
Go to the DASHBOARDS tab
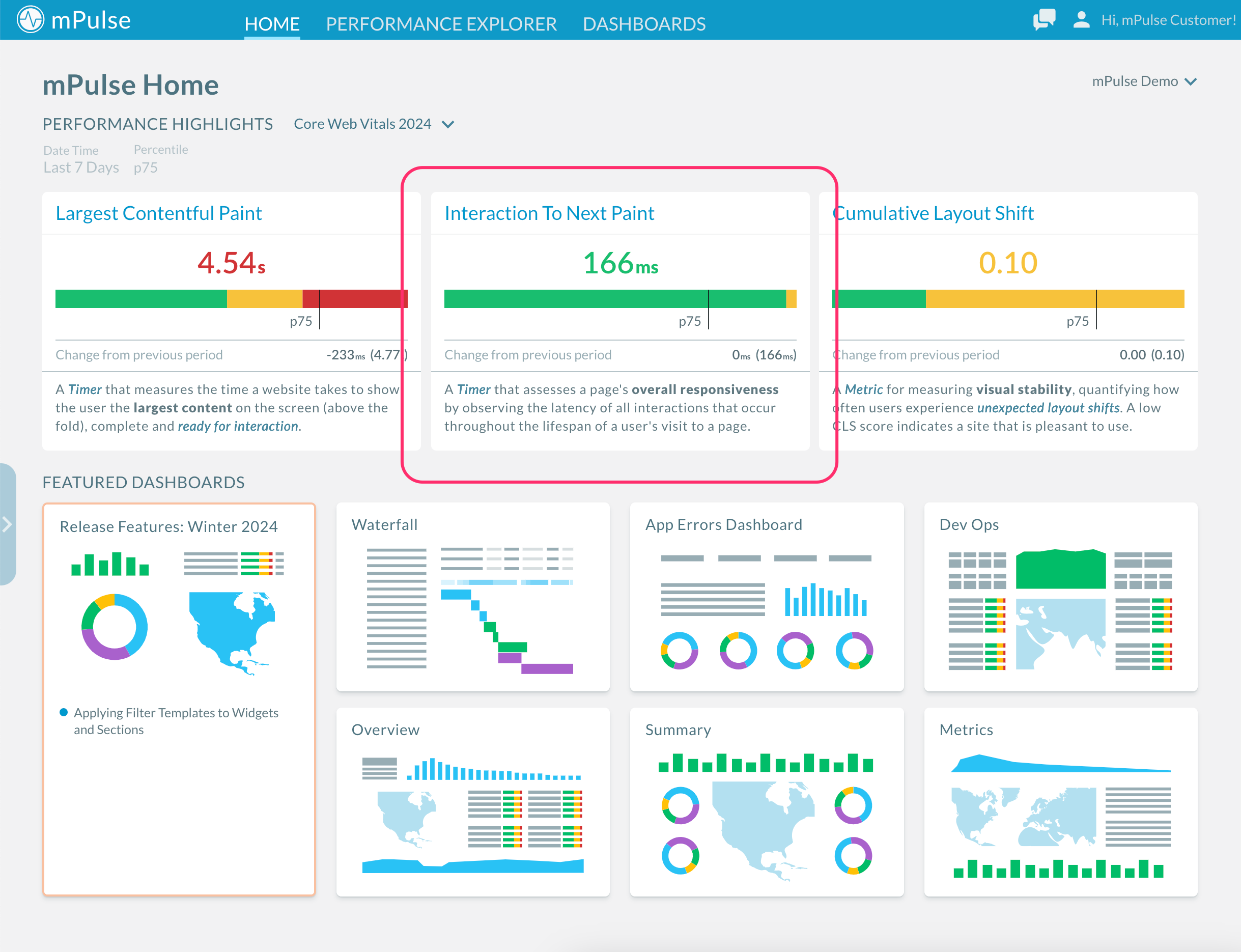pyautogui.click(x=644, y=24)
